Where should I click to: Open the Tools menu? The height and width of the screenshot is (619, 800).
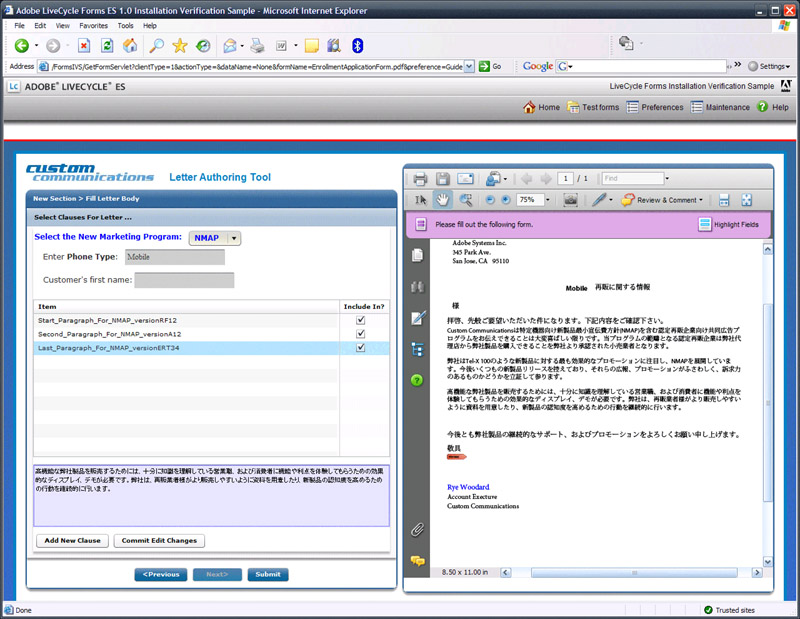(x=126, y=26)
